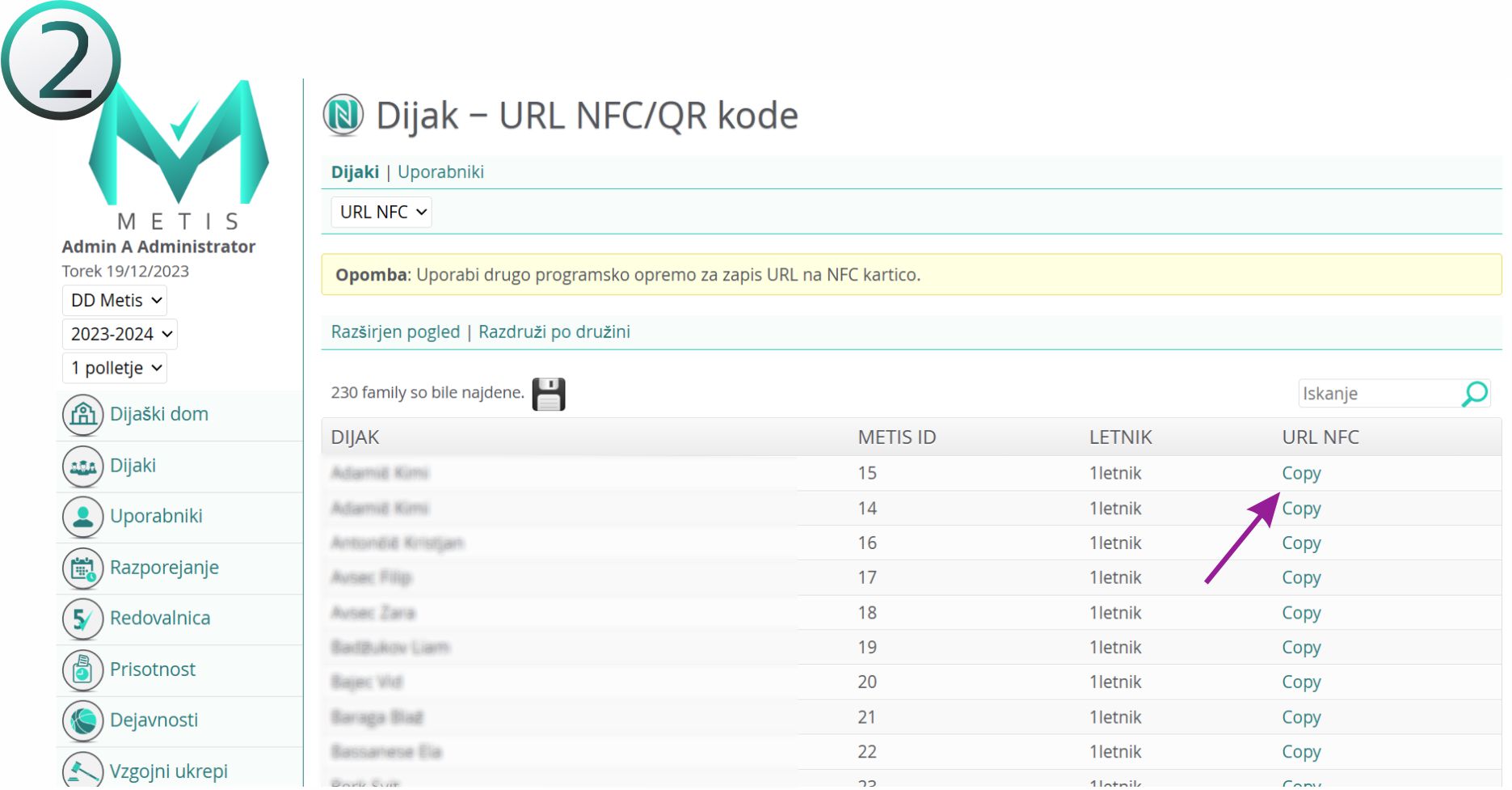Viewport: 1512px width, 790px height.
Task: Click the Razširjen pogled link
Action: pyautogui.click(x=395, y=332)
